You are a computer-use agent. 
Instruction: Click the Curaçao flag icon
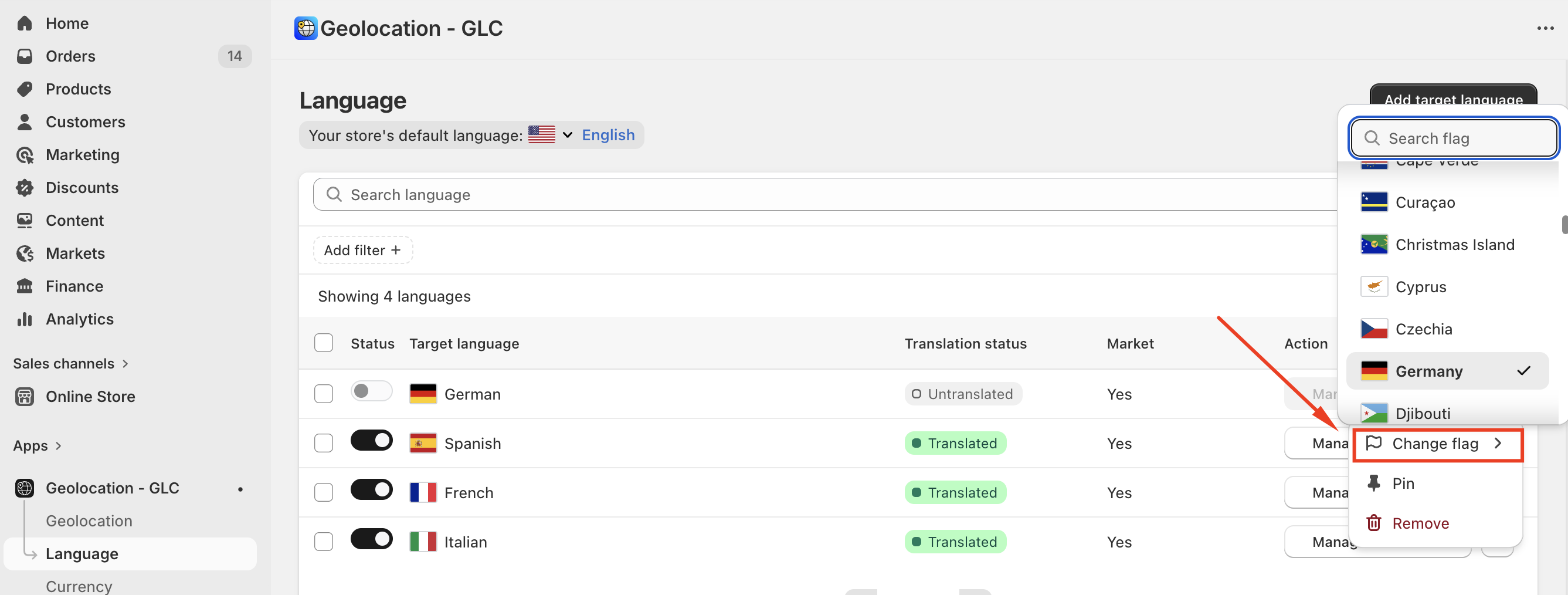pos(1374,202)
